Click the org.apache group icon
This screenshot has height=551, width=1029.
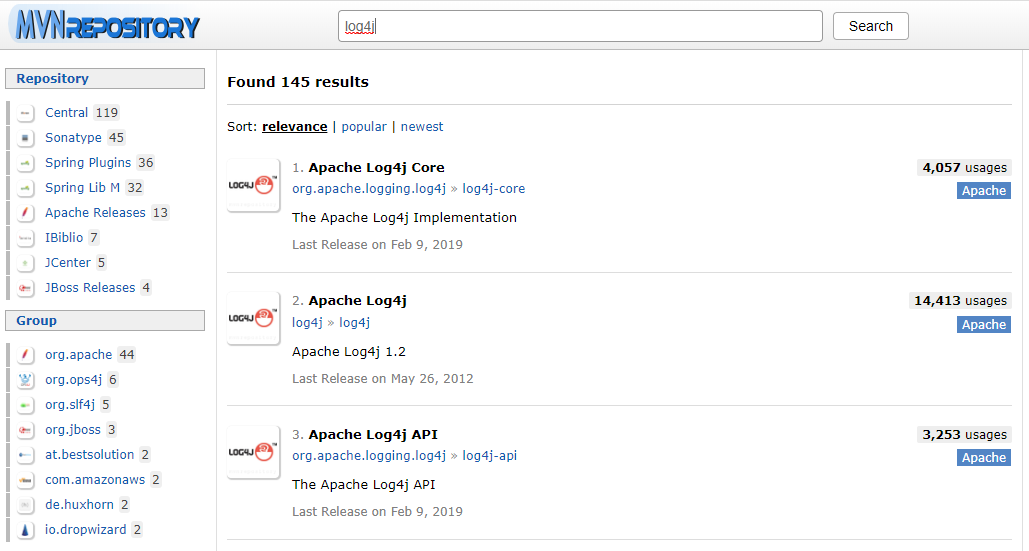[25, 355]
